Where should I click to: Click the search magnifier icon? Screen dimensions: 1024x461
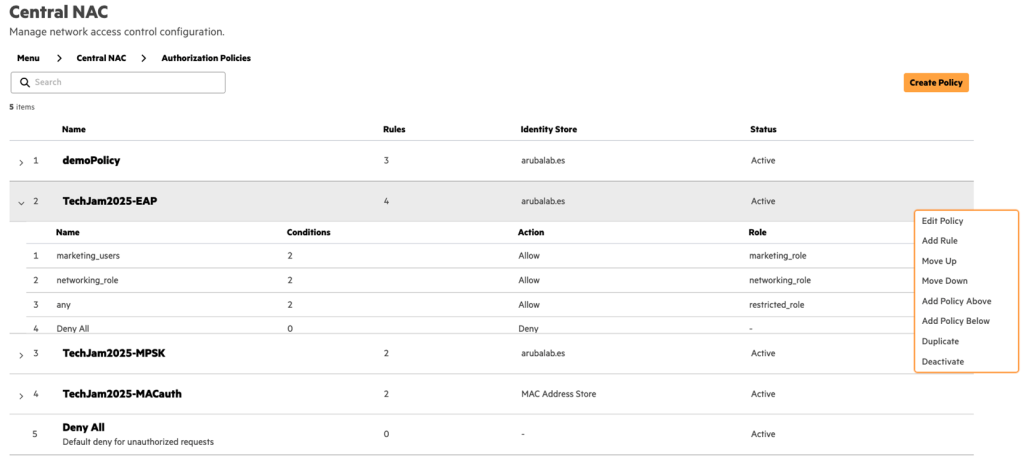[25, 82]
